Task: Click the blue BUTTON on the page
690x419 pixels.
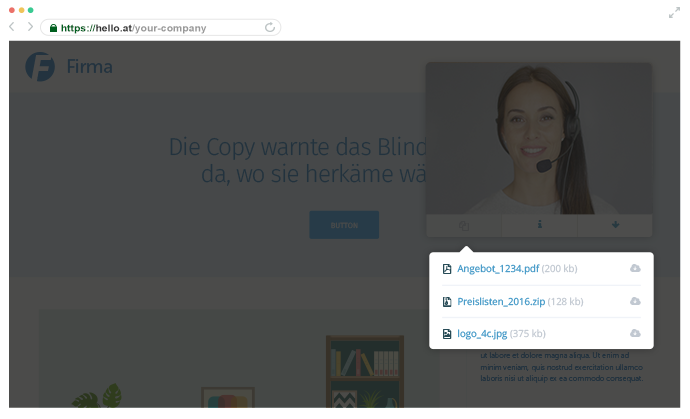Action: coord(344,225)
